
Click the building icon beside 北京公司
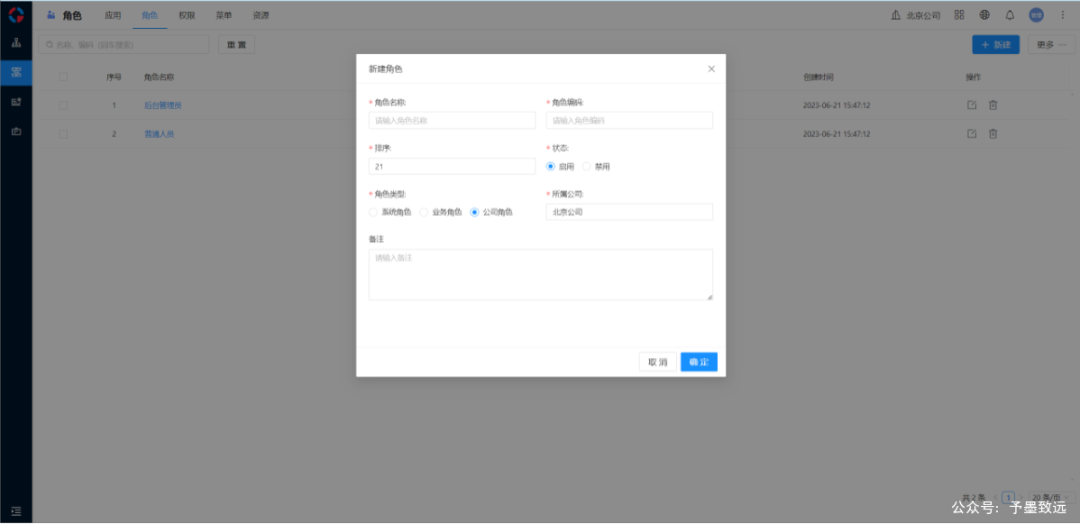895,15
